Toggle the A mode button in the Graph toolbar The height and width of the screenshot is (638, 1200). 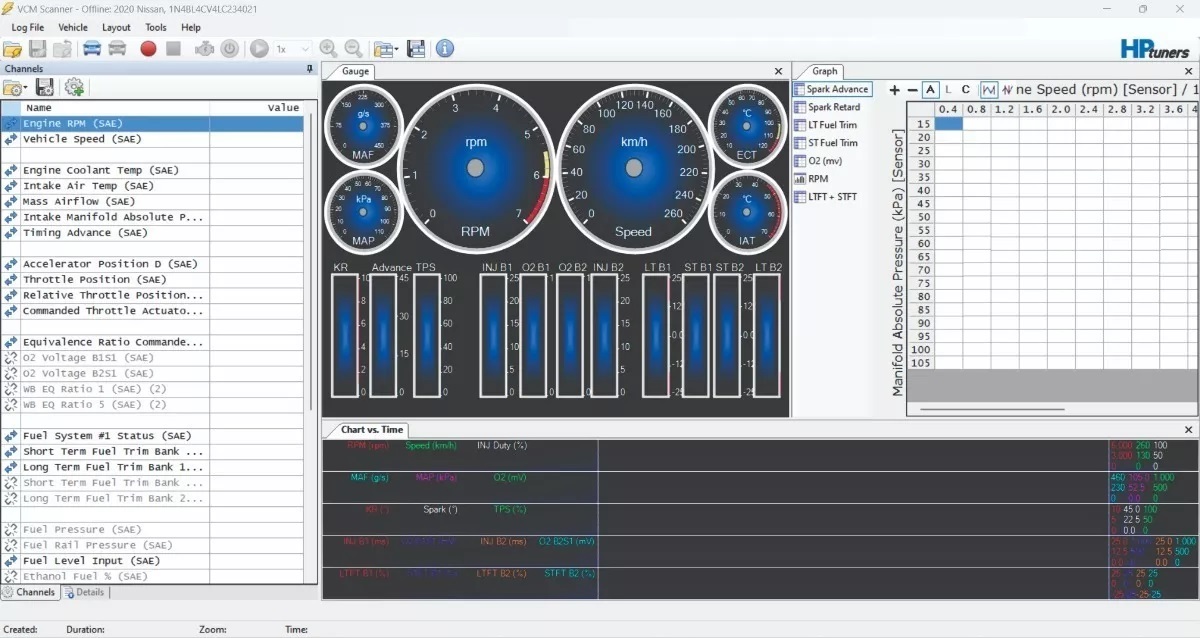(x=930, y=90)
